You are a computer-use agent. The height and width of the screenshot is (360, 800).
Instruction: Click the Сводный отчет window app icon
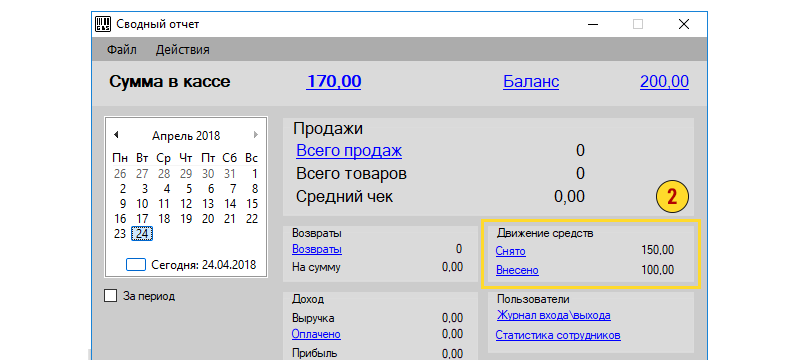(103, 24)
